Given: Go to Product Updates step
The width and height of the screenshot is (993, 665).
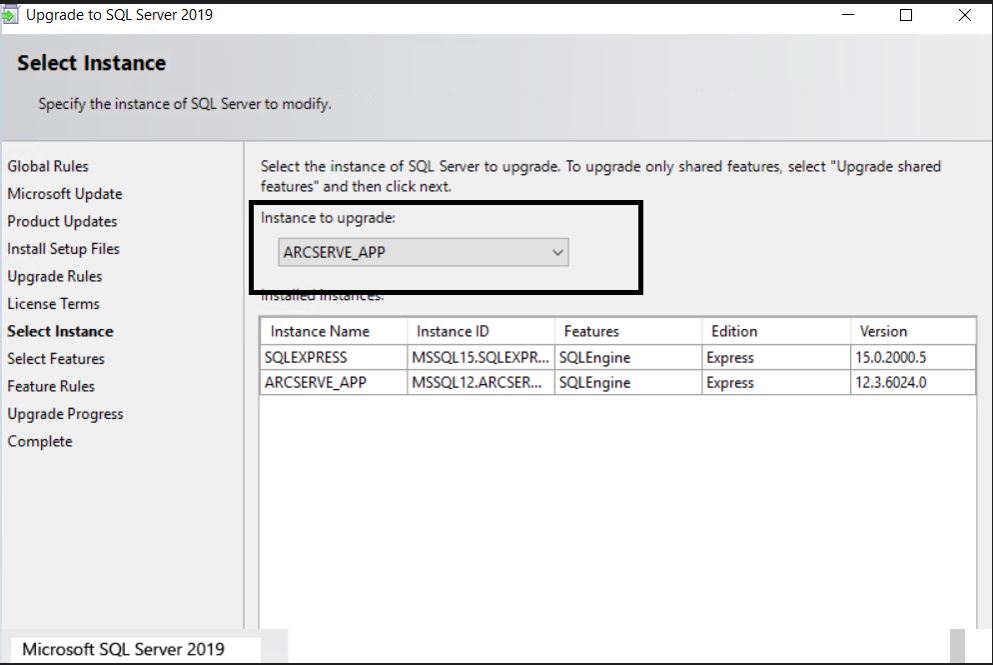Looking at the screenshot, I should tap(62, 221).
